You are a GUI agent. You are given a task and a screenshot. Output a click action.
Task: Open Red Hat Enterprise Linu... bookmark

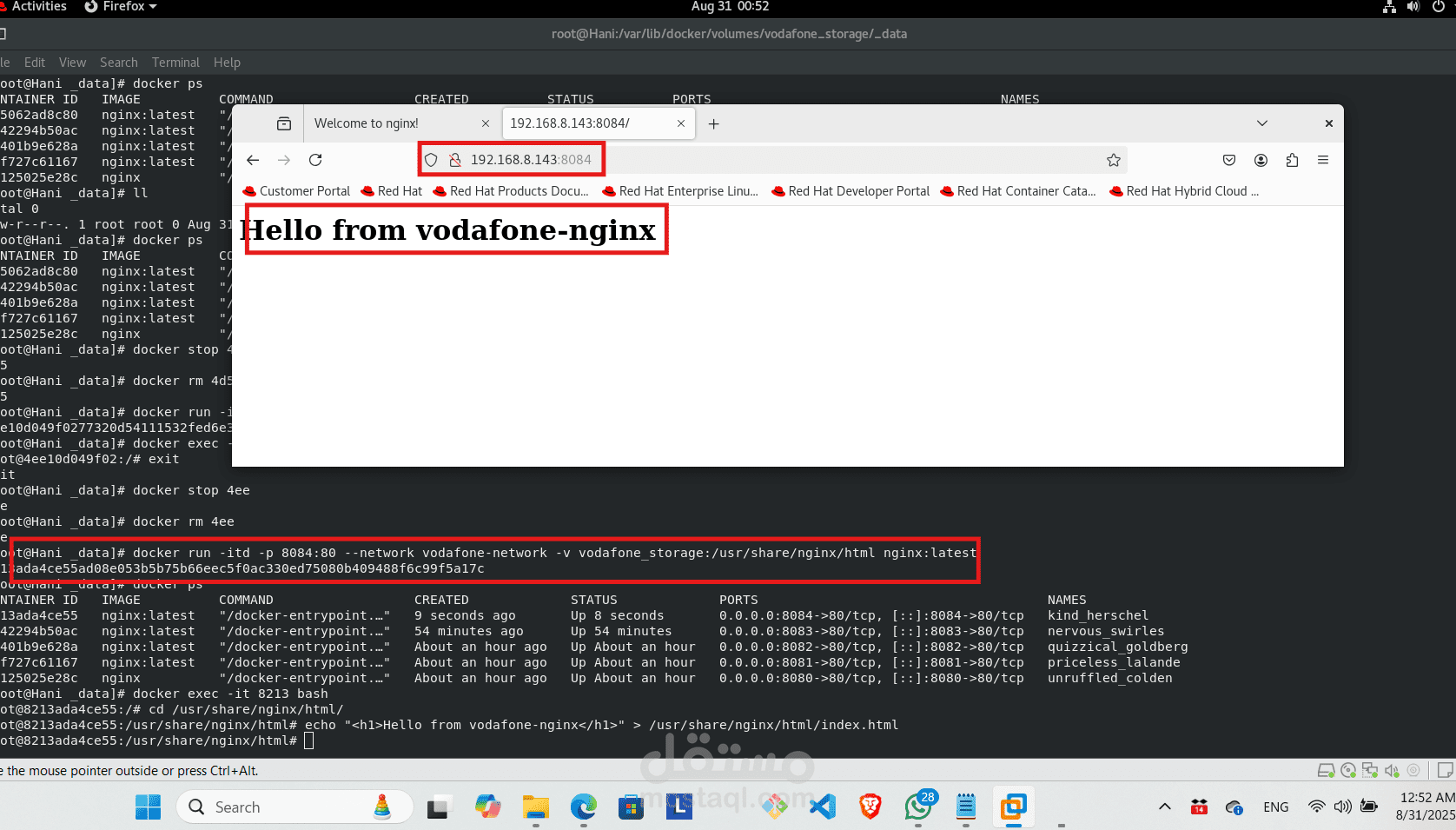click(680, 191)
